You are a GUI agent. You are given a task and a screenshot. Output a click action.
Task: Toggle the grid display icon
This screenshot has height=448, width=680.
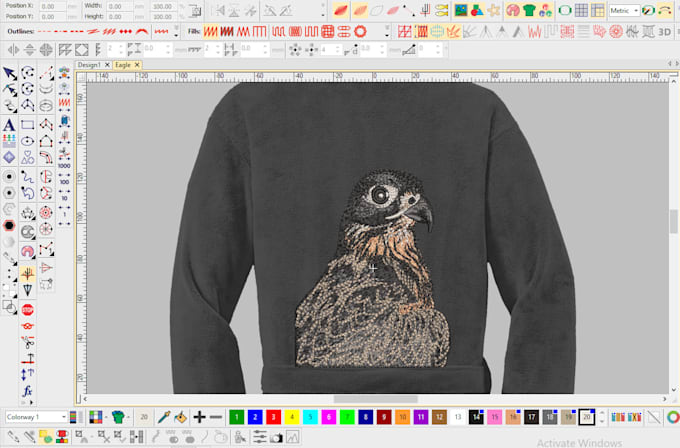click(x=581, y=10)
